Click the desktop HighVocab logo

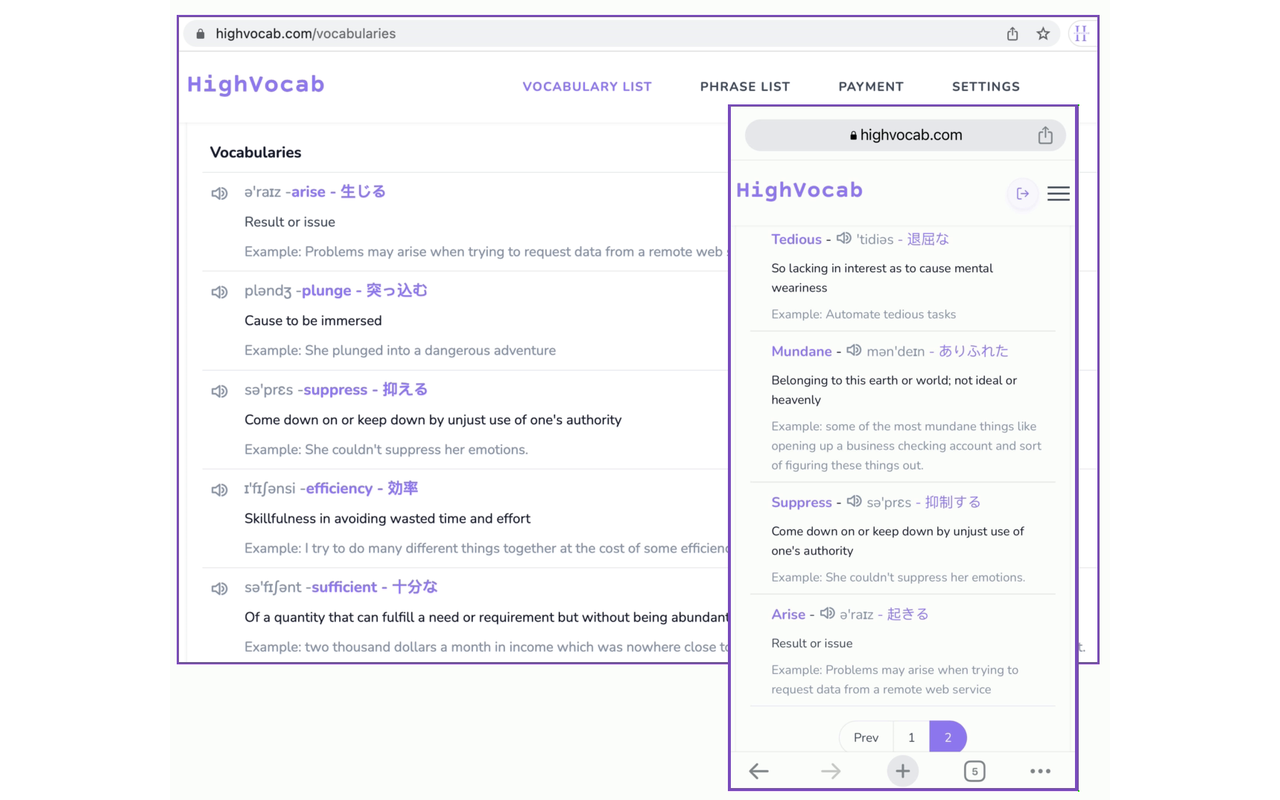pyautogui.click(x=256, y=85)
